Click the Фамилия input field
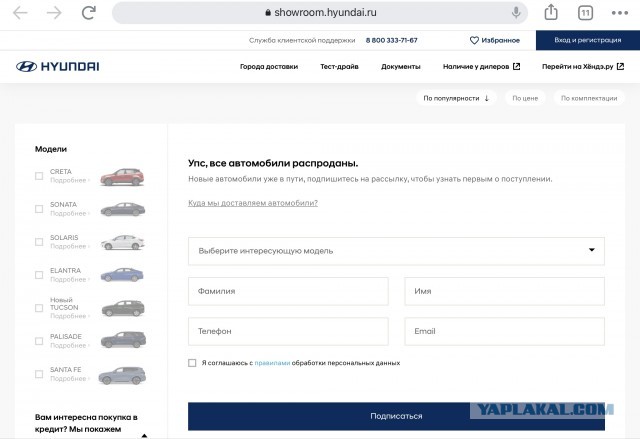Image resolution: width=640 pixels, height=439 pixels. (x=288, y=291)
